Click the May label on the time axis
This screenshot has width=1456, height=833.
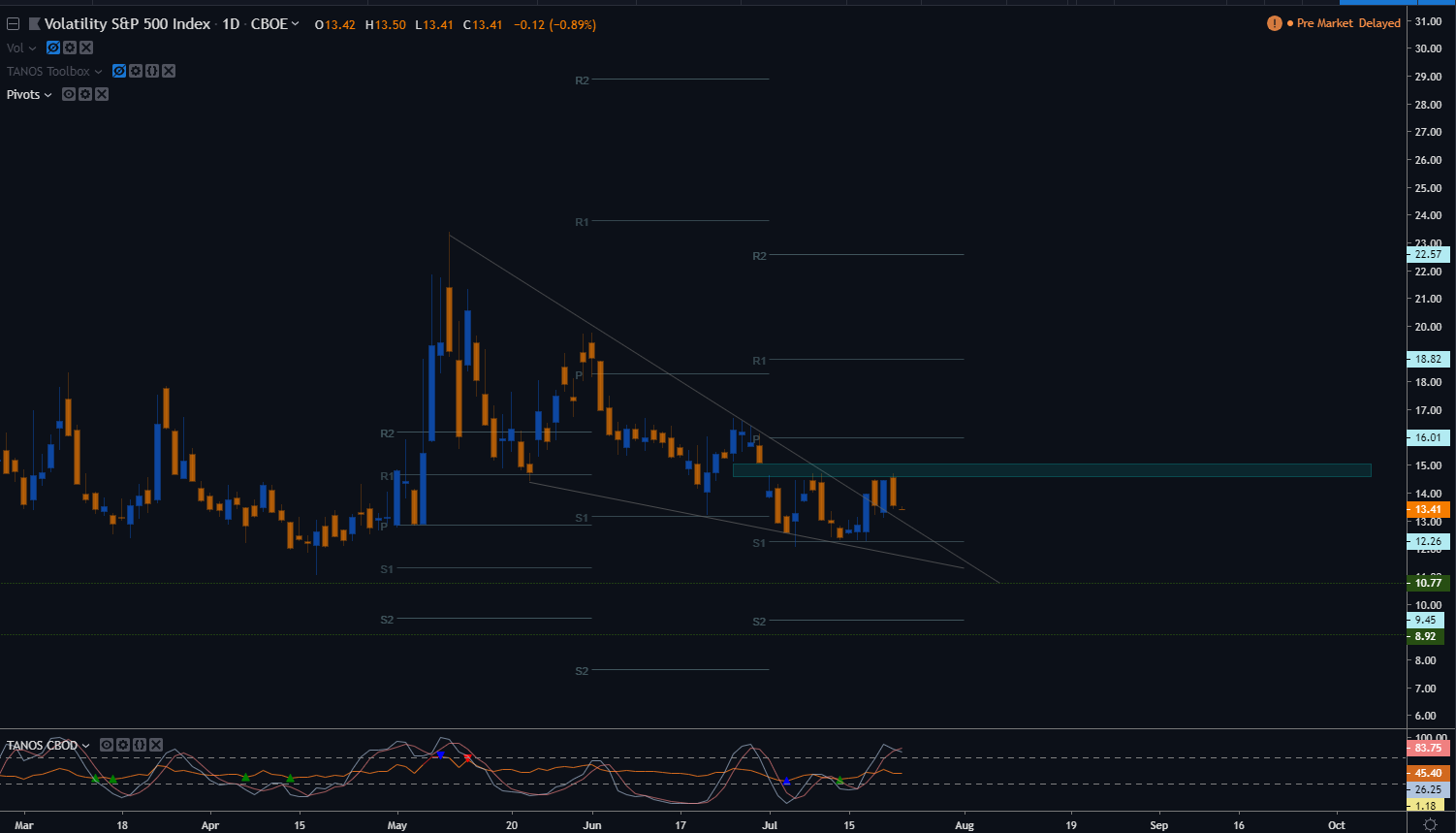pos(397,825)
